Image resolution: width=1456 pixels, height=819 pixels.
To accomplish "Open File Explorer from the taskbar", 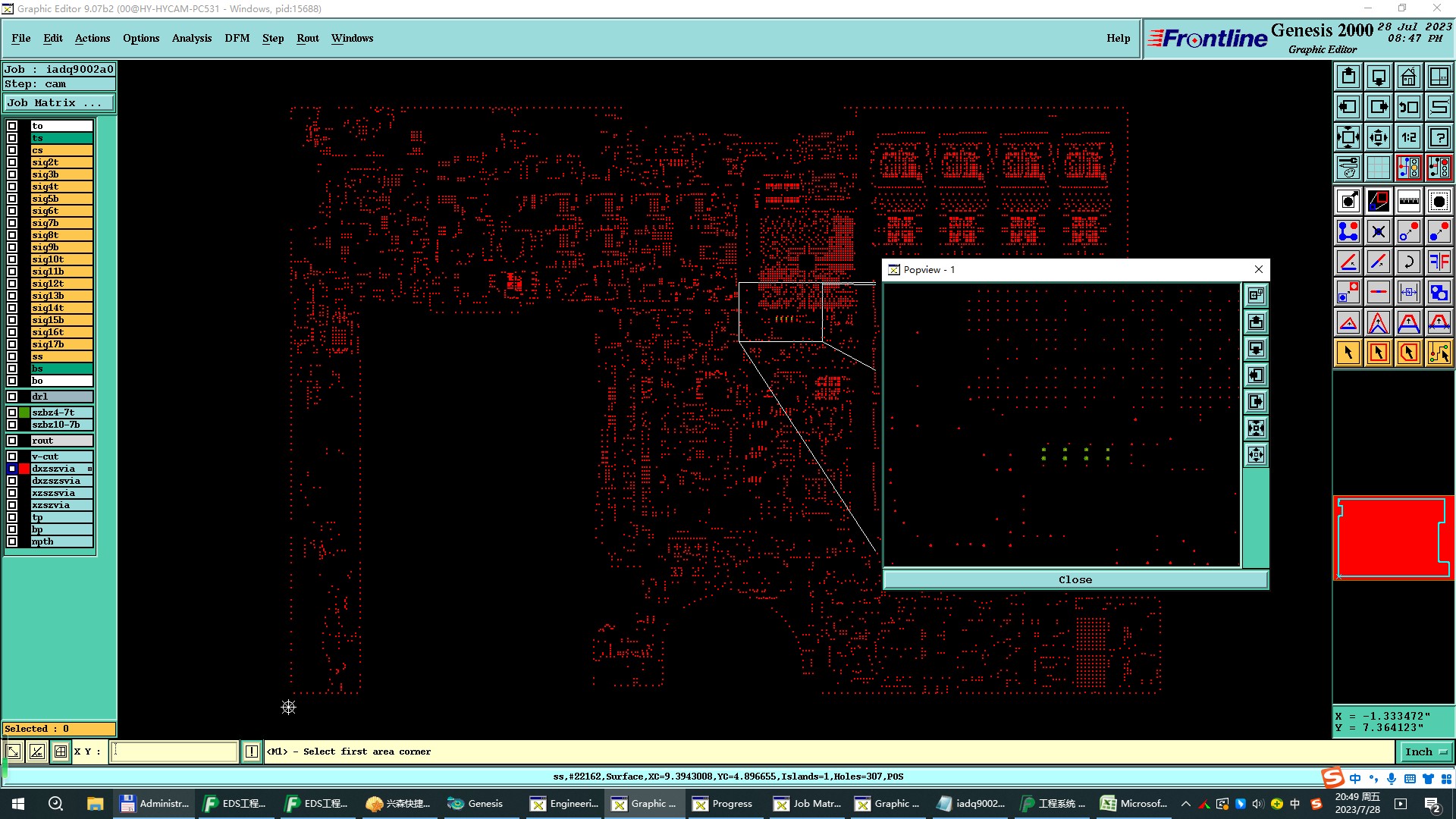I will tap(95, 804).
